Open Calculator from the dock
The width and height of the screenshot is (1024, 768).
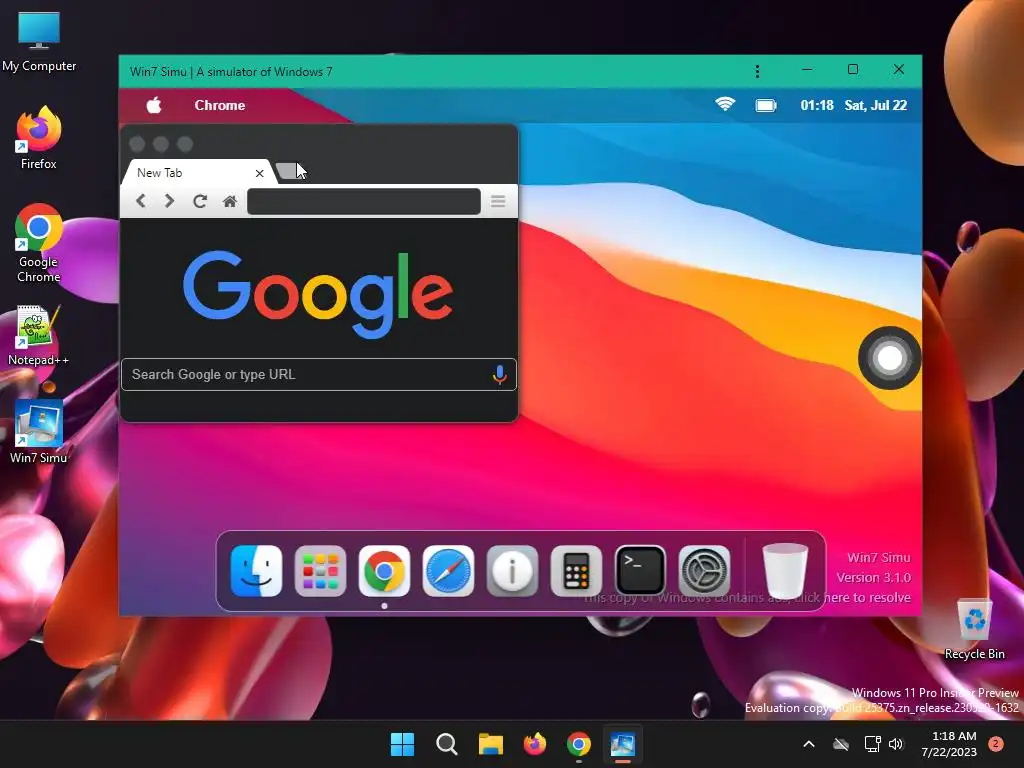[x=576, y=571]
